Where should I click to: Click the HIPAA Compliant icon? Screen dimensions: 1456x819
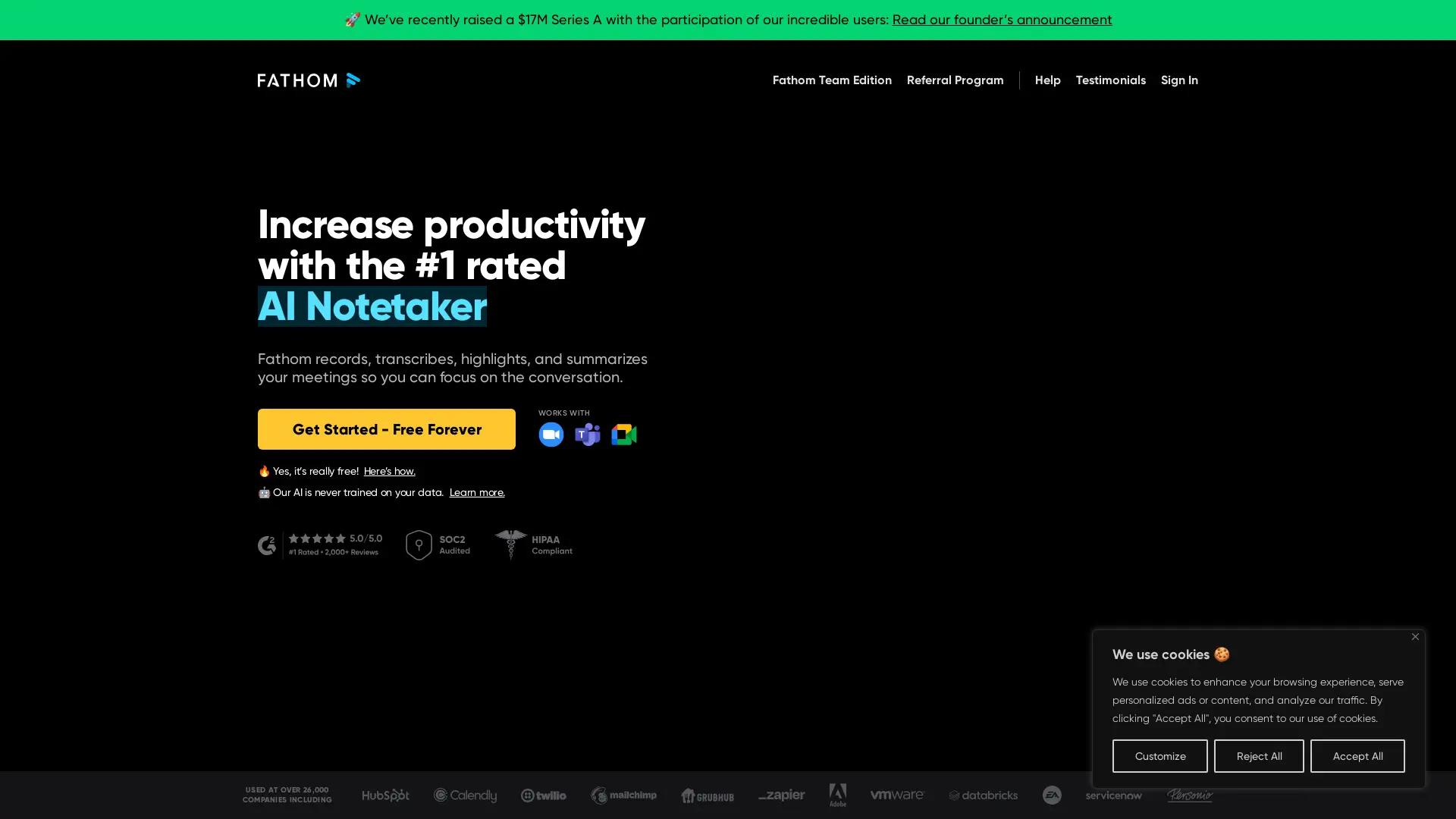(x=511, y=544)
